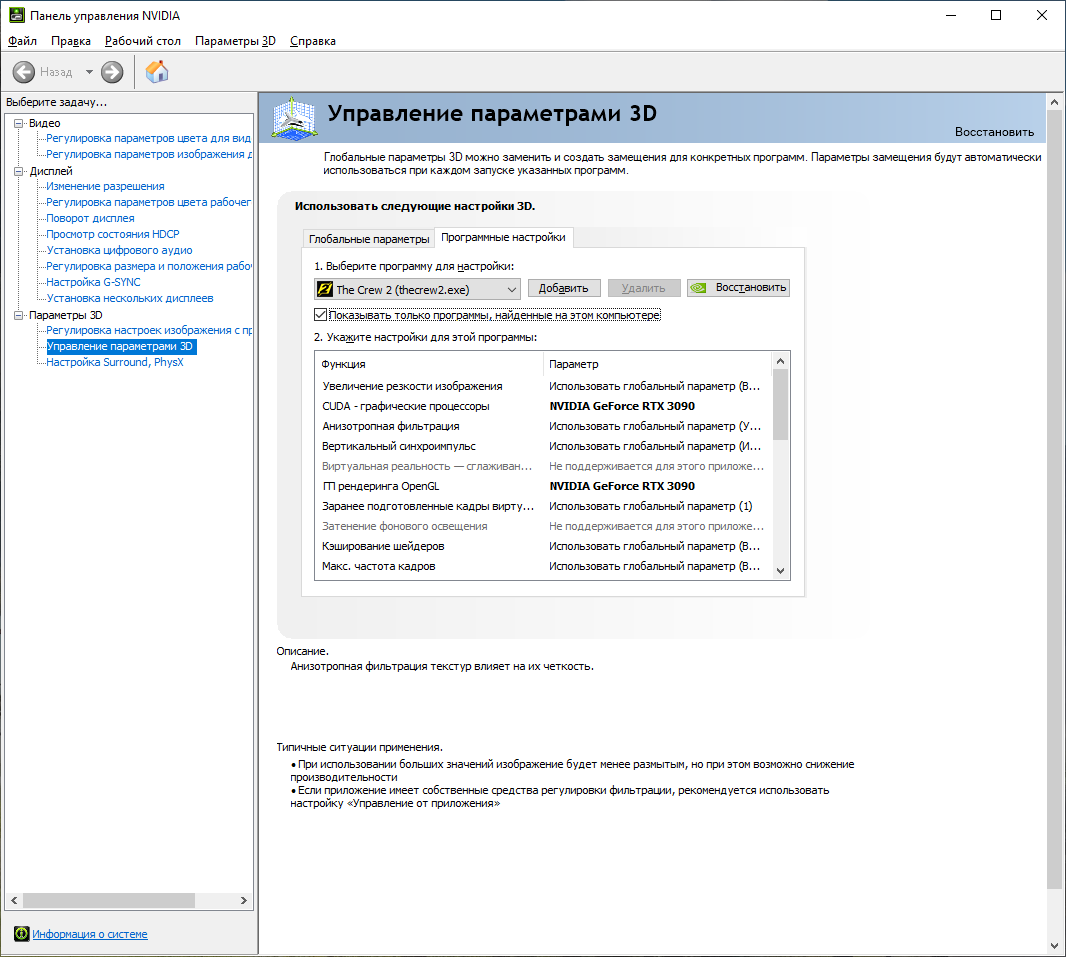This screenshot has width=1066, height=957.
Task: Click the Параметр column header
Action: pos(658,364)
